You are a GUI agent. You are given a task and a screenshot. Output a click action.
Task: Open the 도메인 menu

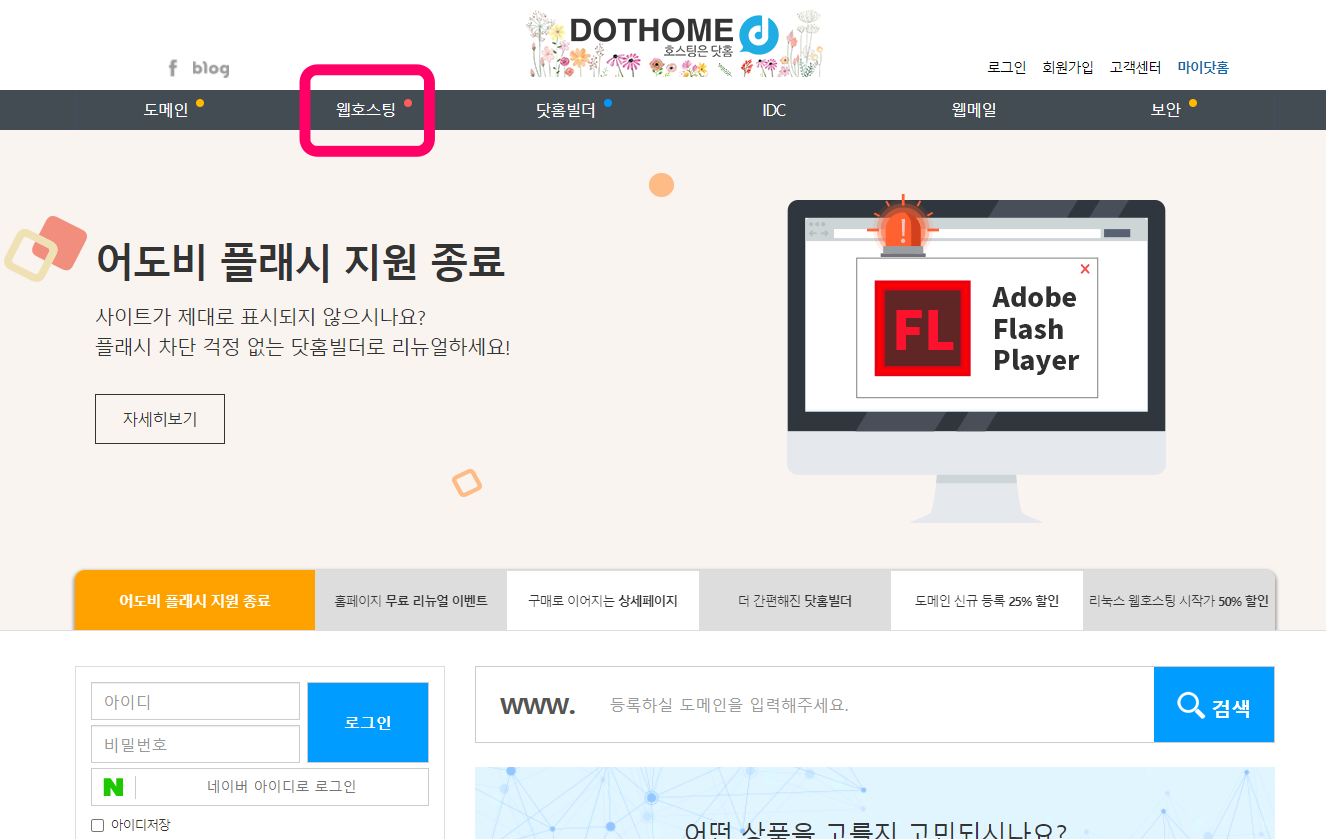(166, 110)
